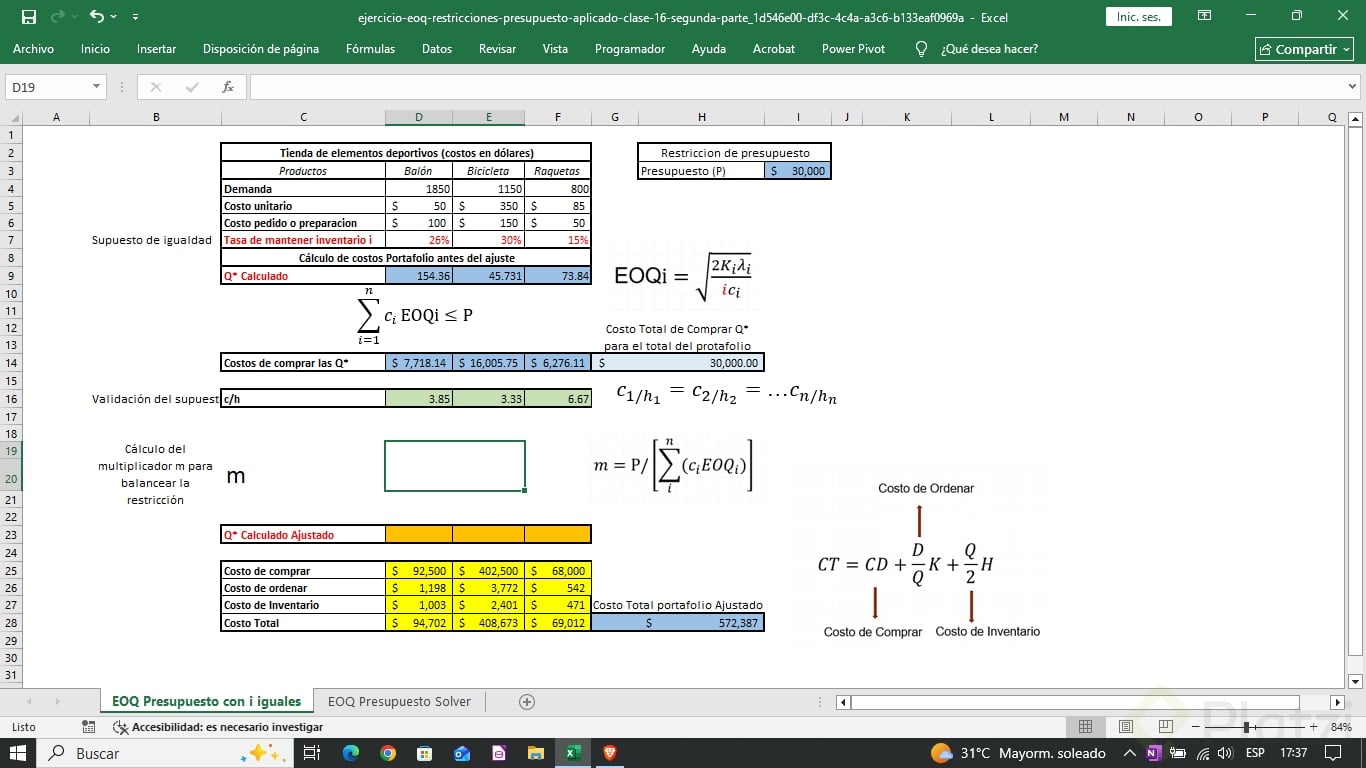The width and height of the screenshot is (1366, 768).
Task: Click the macro recording icon in status bar
Action: 89,727
